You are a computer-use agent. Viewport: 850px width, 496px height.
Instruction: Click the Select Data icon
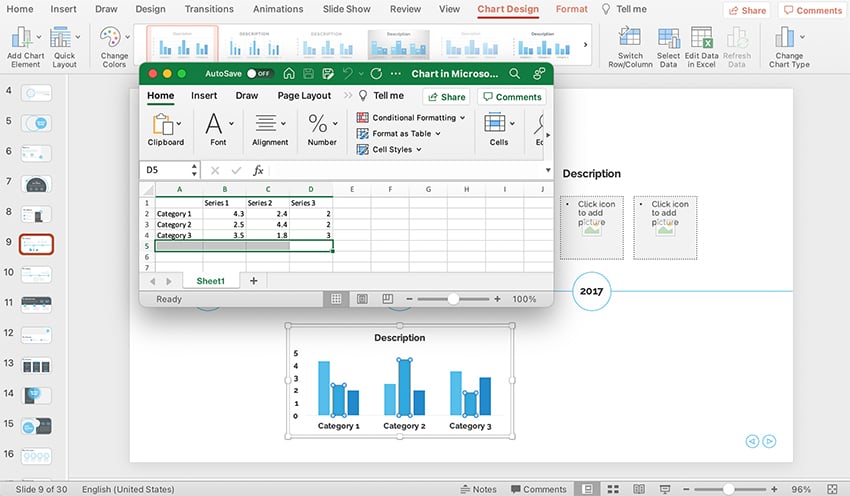(668, 45)
